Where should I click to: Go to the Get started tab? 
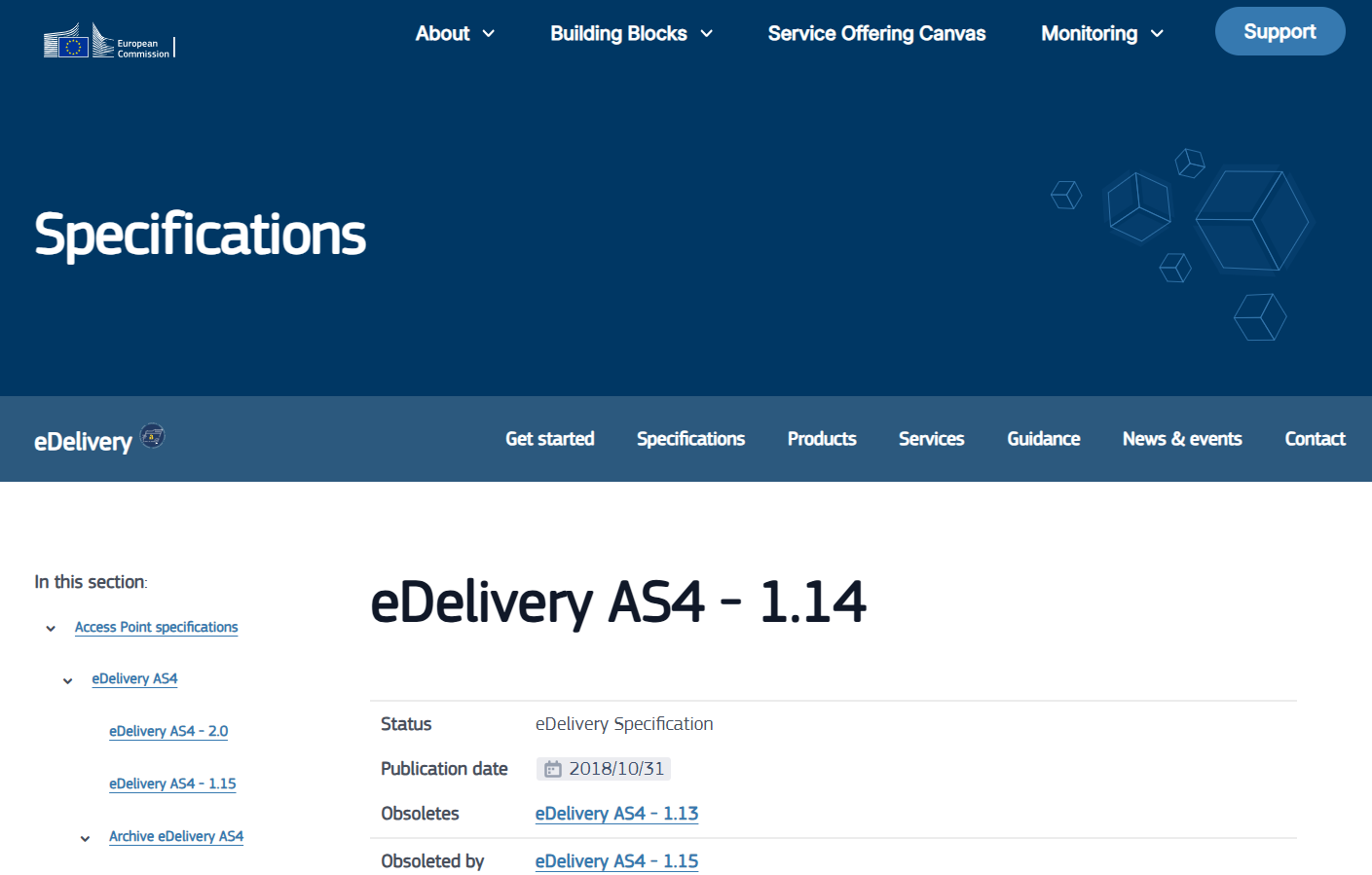point(549,439)
